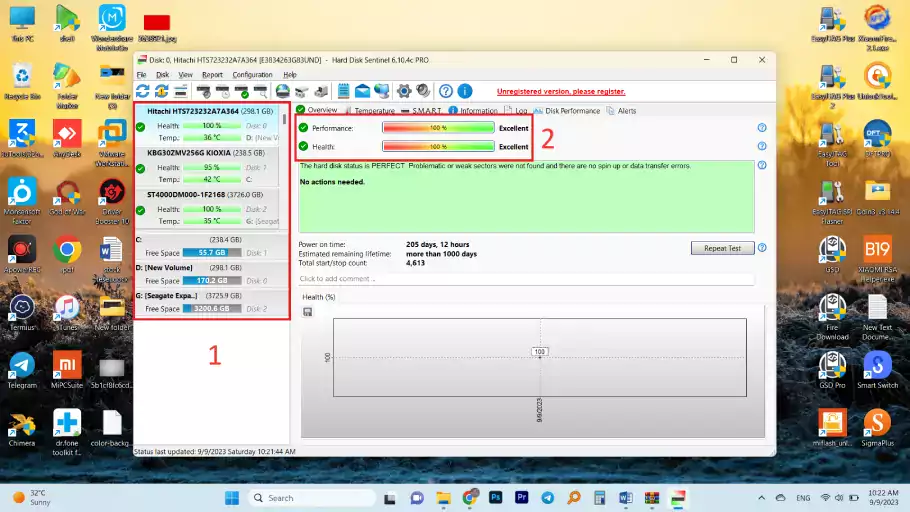
Task: Click the Performance 100% bar
Action: 438,129
